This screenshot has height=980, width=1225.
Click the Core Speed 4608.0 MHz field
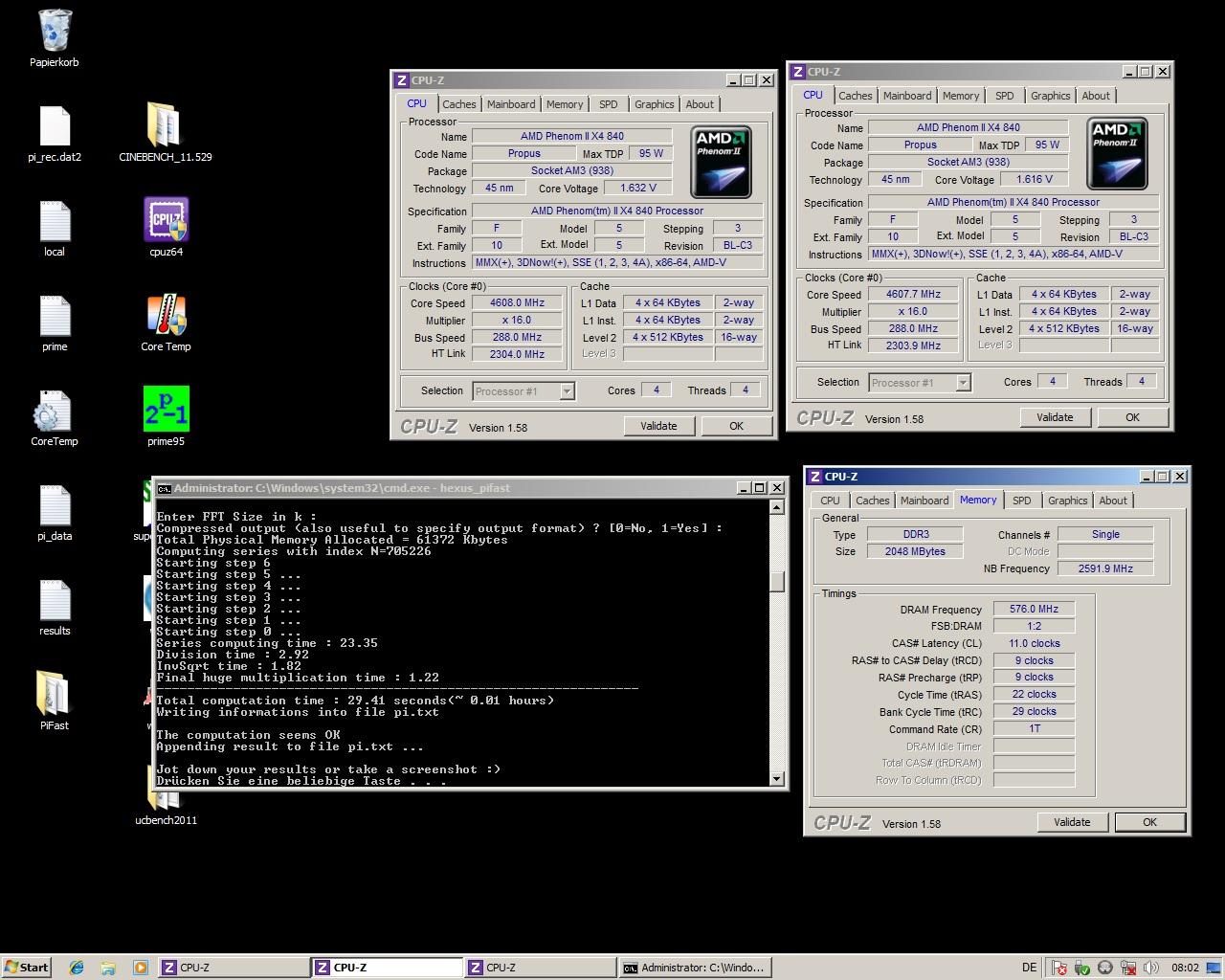pyautogui.click(x=517, y=302)
